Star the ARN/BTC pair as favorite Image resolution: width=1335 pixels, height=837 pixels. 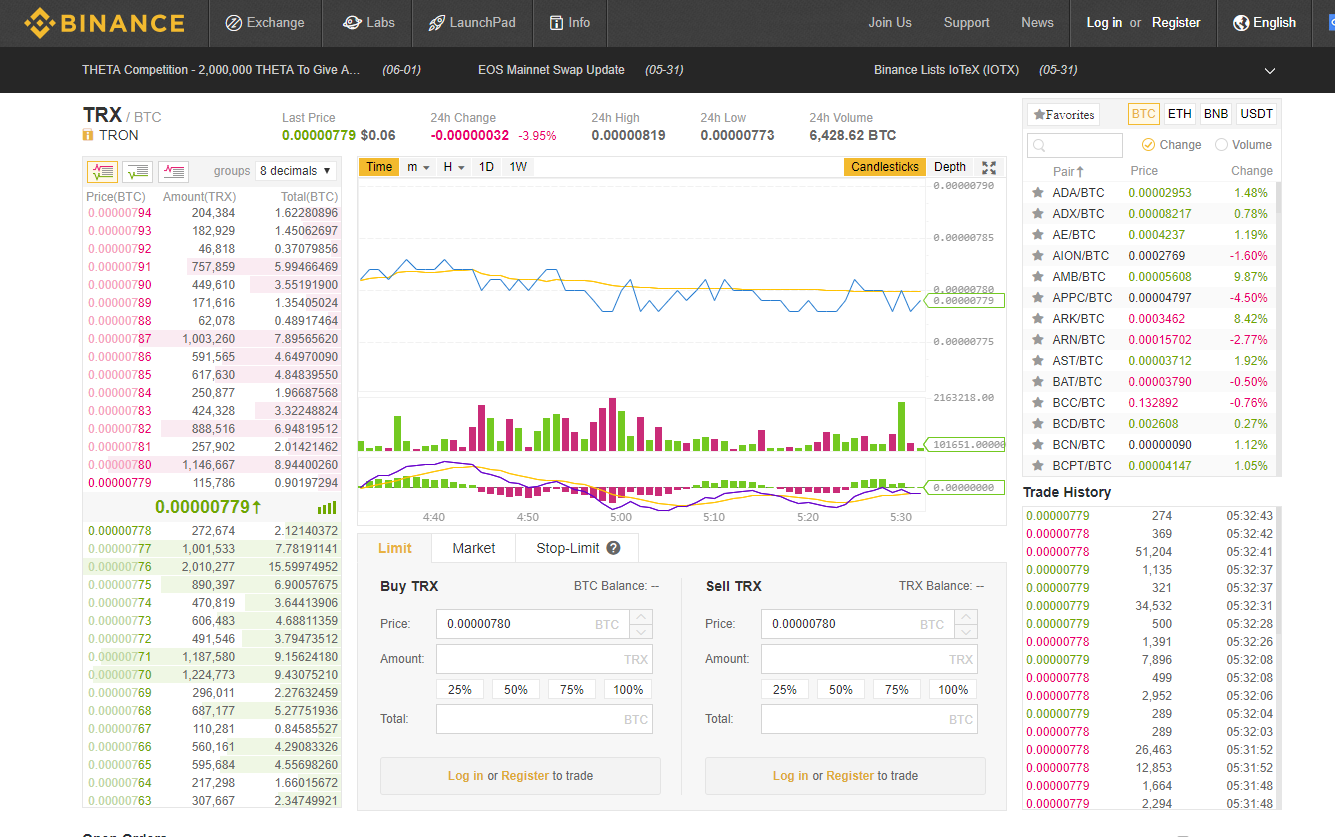(1038, 340)
